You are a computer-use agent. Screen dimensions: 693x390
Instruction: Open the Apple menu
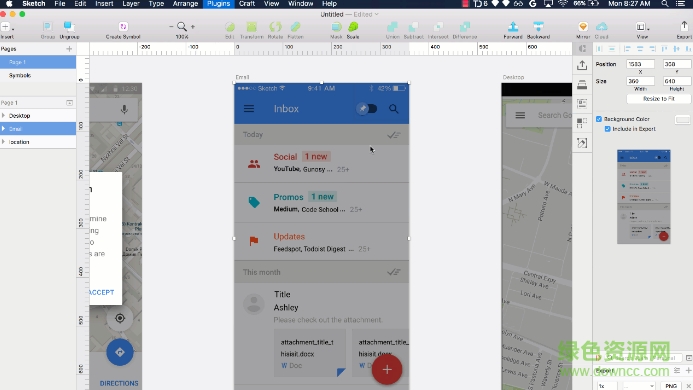click(x=9, y=4)
